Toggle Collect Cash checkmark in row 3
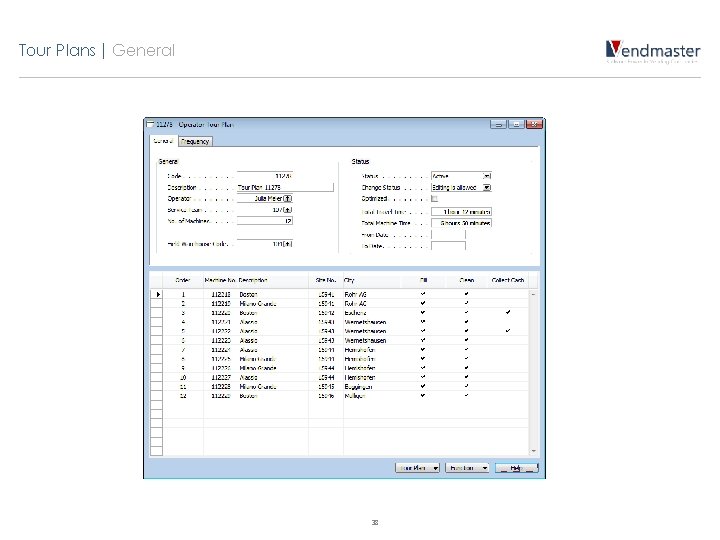Viewport: 720px width, 540px height. [x=508, y=312]
